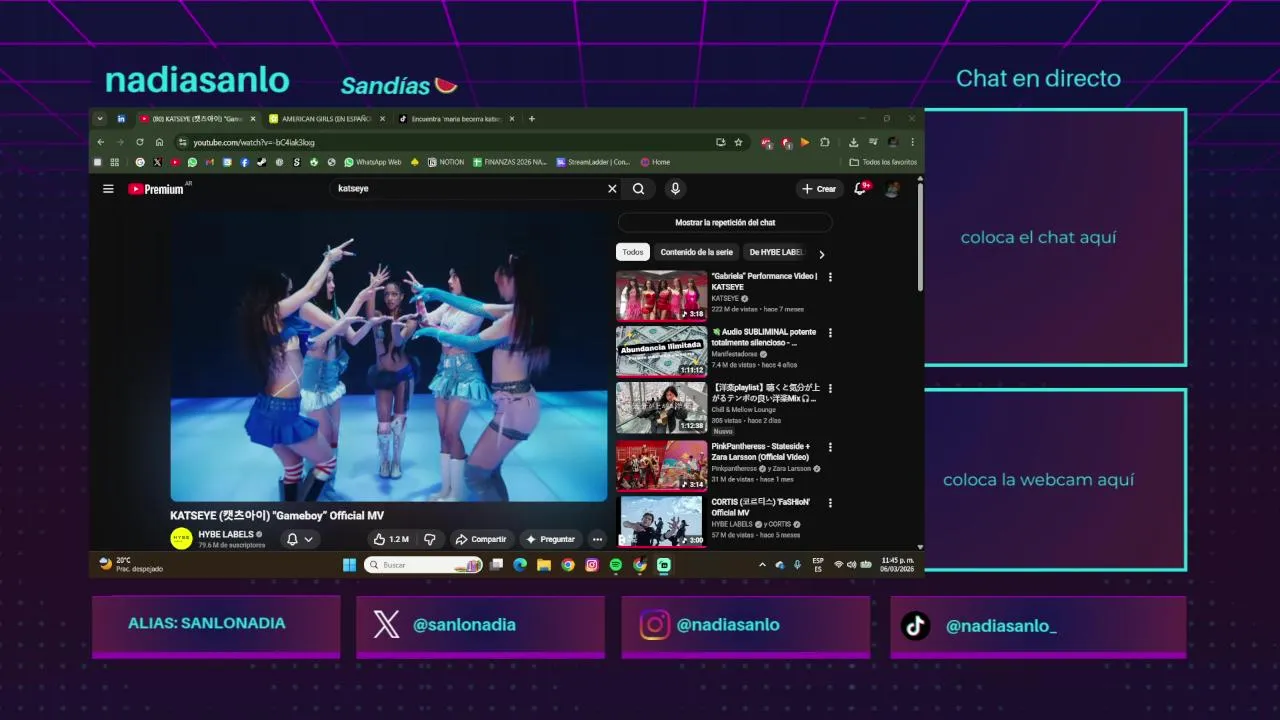Viewport: 1280px width, 720px height.
Task: Open browser home page icon
Action: pos(159,142)
